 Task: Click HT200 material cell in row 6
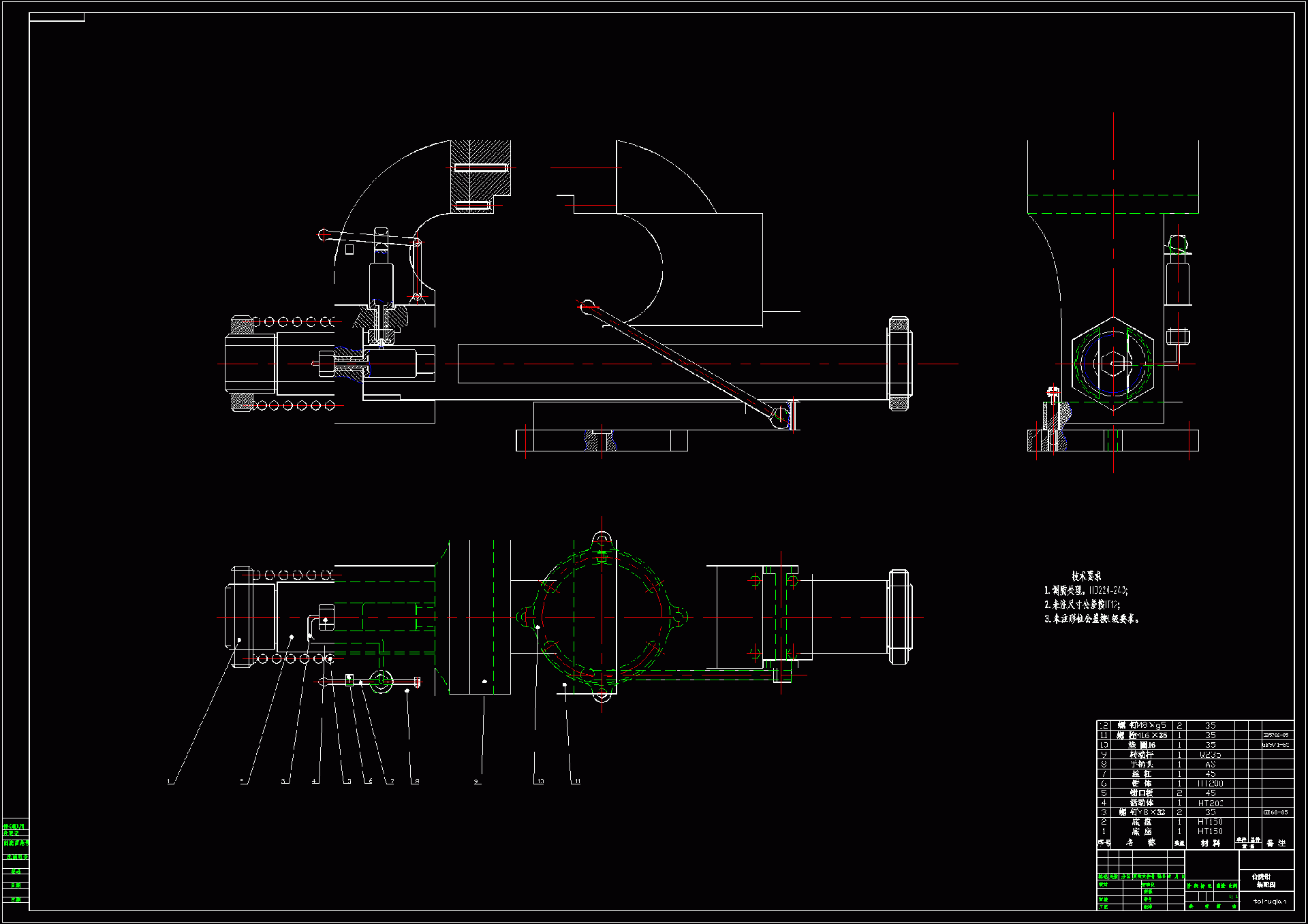point(1210,784)
